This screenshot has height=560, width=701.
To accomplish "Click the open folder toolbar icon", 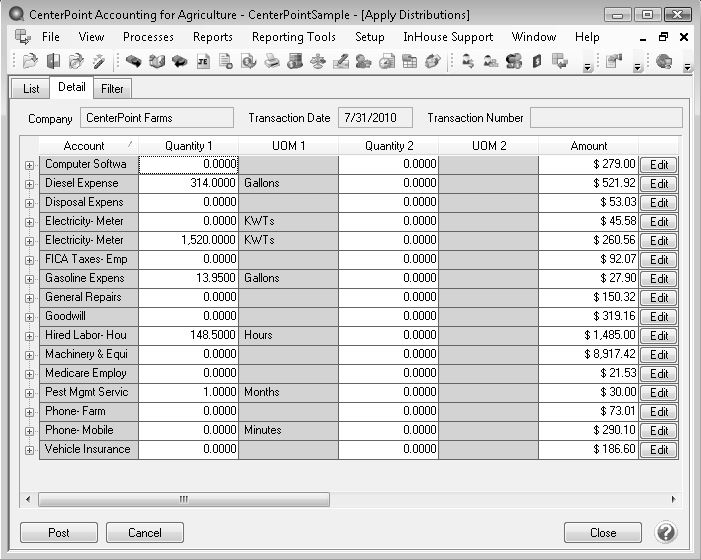I will click(30, 61).
